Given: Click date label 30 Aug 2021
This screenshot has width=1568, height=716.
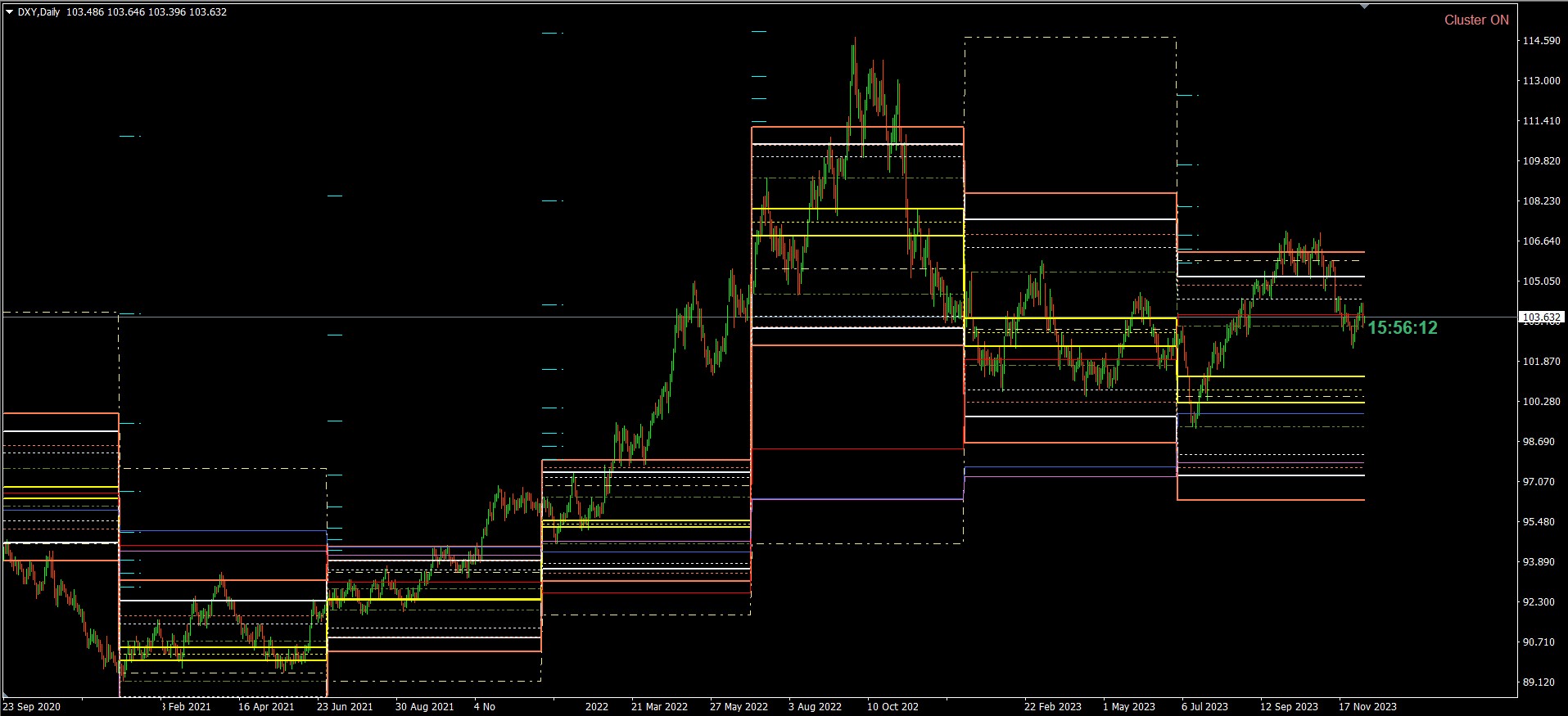Looking at the screenshot, I should 424,707.
